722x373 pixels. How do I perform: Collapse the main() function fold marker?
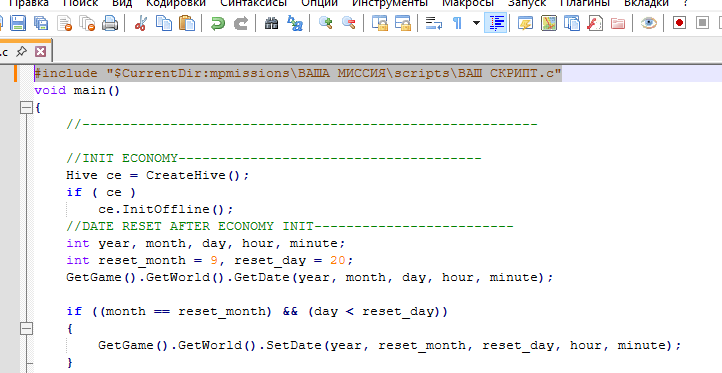26,108
